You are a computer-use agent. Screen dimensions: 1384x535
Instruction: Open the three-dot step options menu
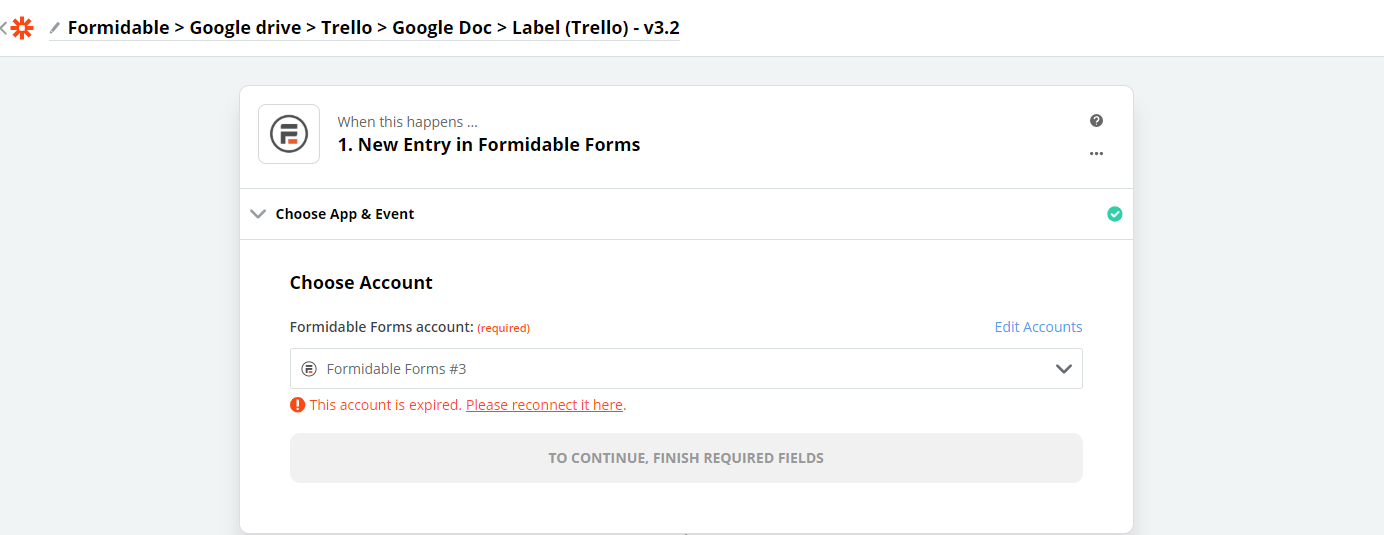point(1096,154)
